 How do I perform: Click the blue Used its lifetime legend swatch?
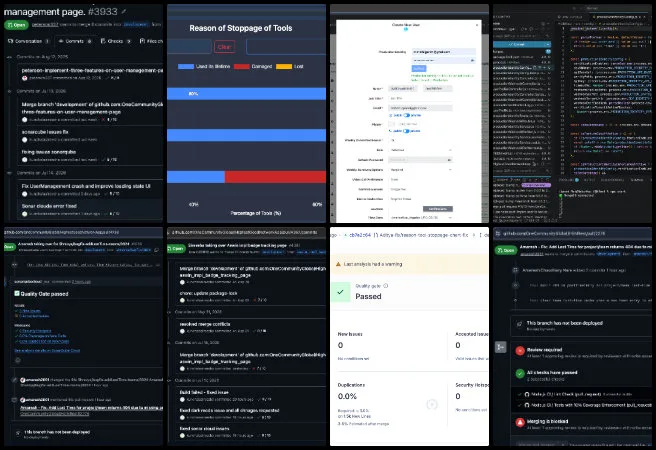[x=186, y=66]
